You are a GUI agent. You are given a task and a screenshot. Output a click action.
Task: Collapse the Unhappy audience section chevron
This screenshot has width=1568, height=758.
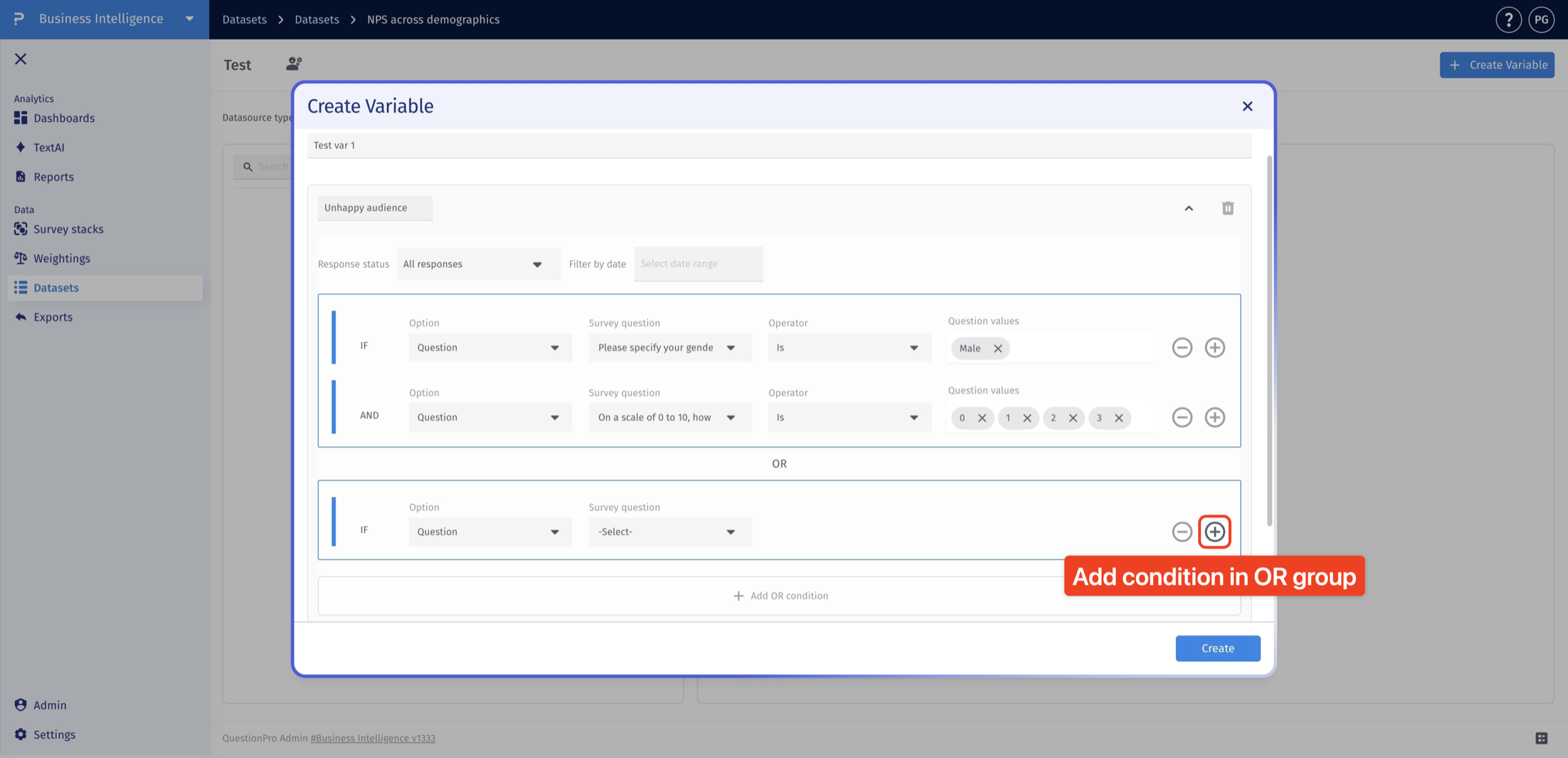1188,208
